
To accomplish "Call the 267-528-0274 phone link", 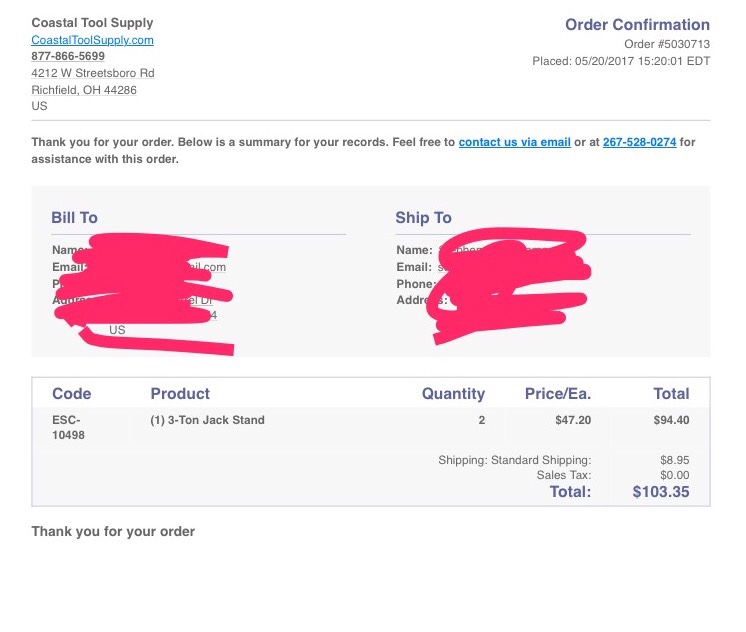I will coord(639,142).
